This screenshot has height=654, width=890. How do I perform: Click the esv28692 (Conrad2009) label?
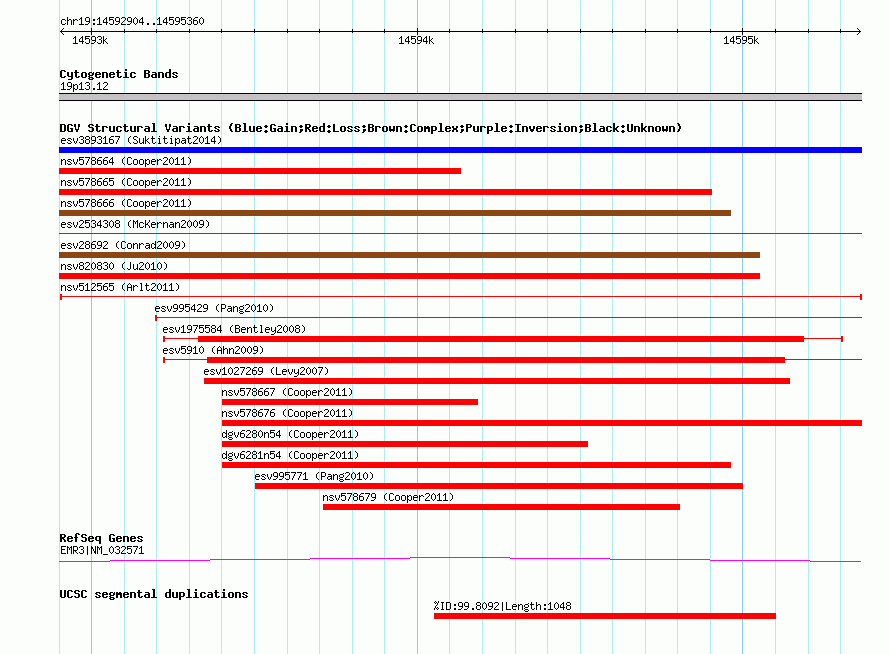pyautogui.click(x=123, y=245)
